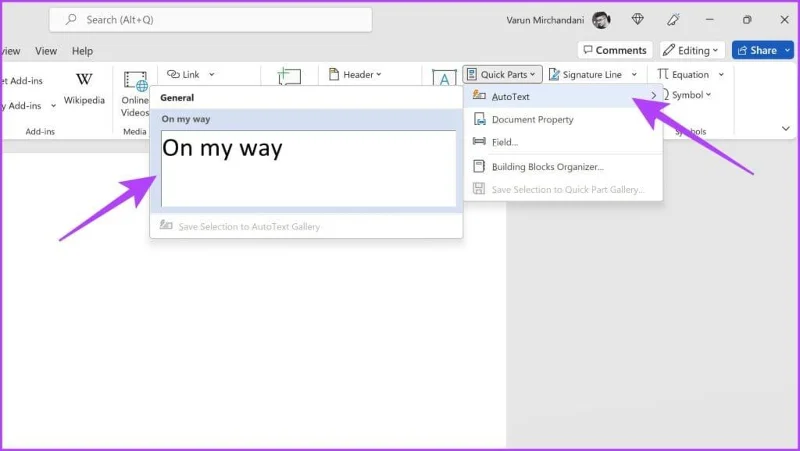Click the On my way entry title

(x=186, y=119)
